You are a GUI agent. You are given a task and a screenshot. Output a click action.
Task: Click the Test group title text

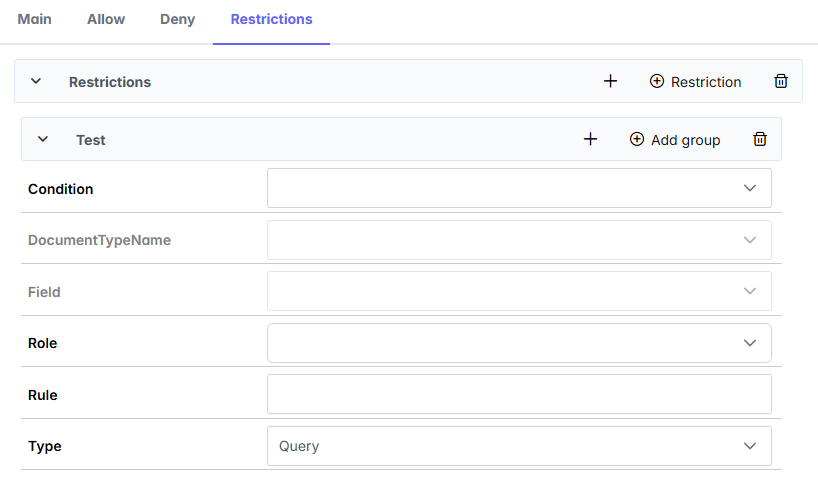[91, 140]
